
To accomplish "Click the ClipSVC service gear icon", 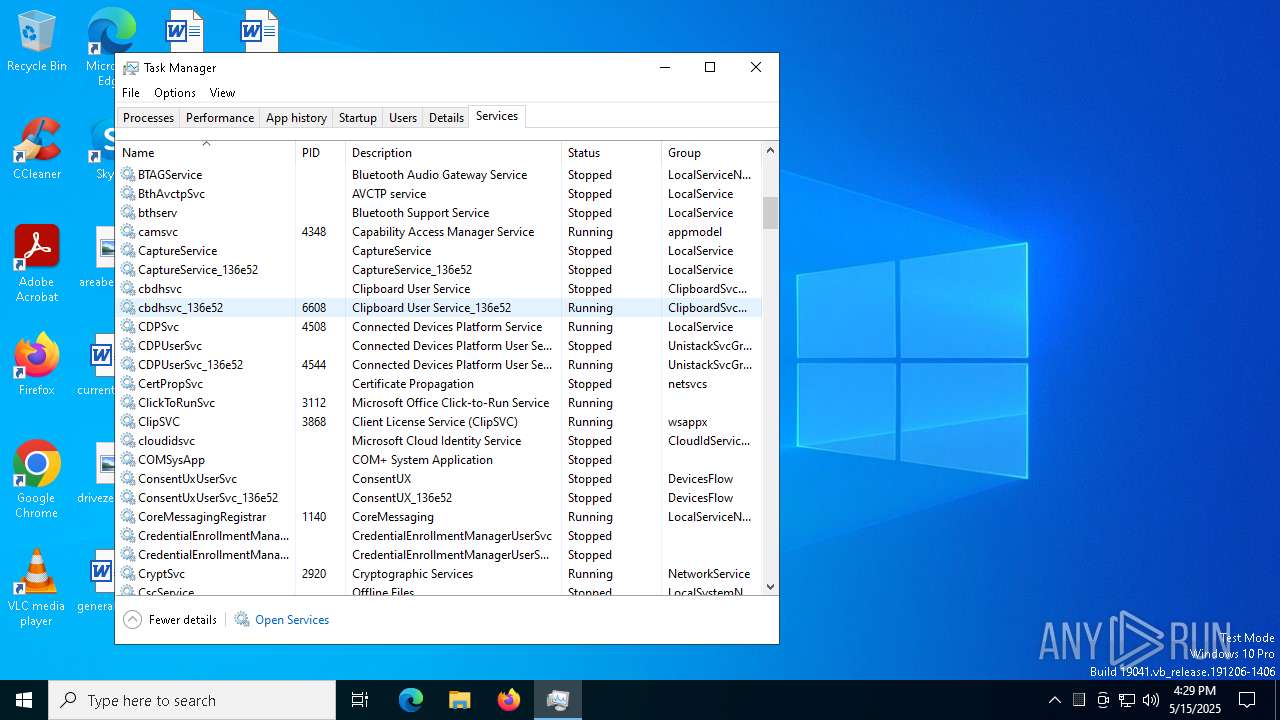I will click(x=128, y=421).
